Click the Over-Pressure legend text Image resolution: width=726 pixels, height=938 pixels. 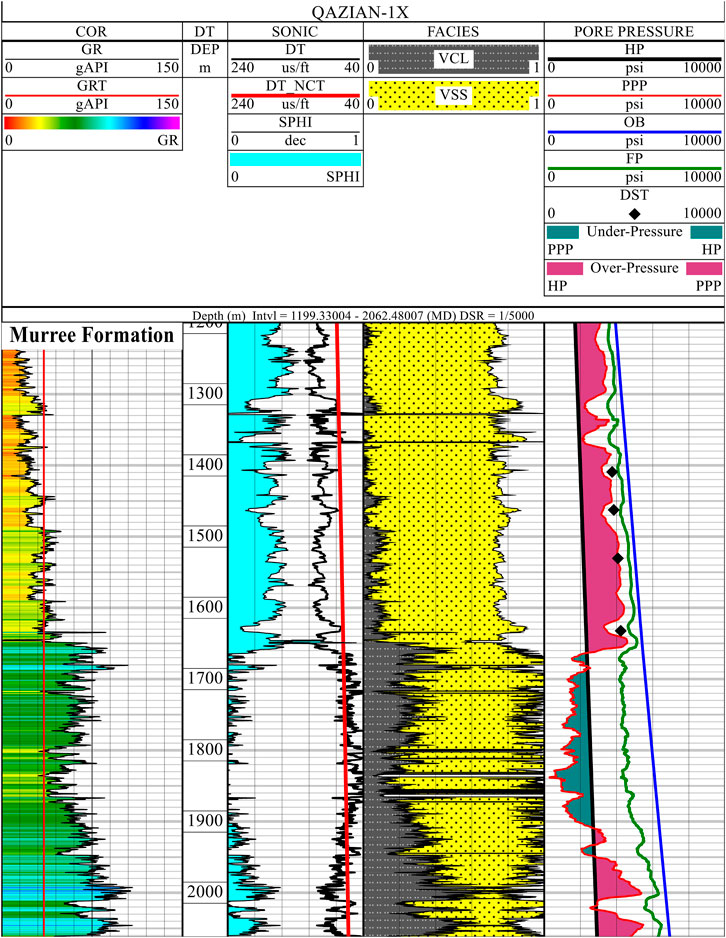pos(635,268)
